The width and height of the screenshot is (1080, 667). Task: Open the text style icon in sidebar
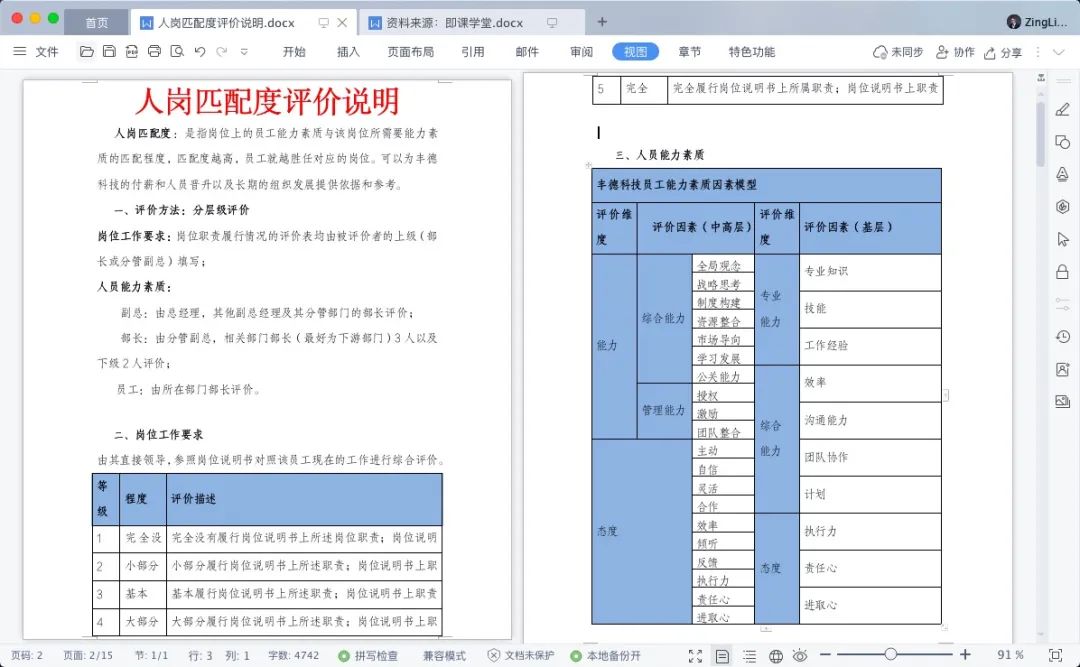[1063, 174]
